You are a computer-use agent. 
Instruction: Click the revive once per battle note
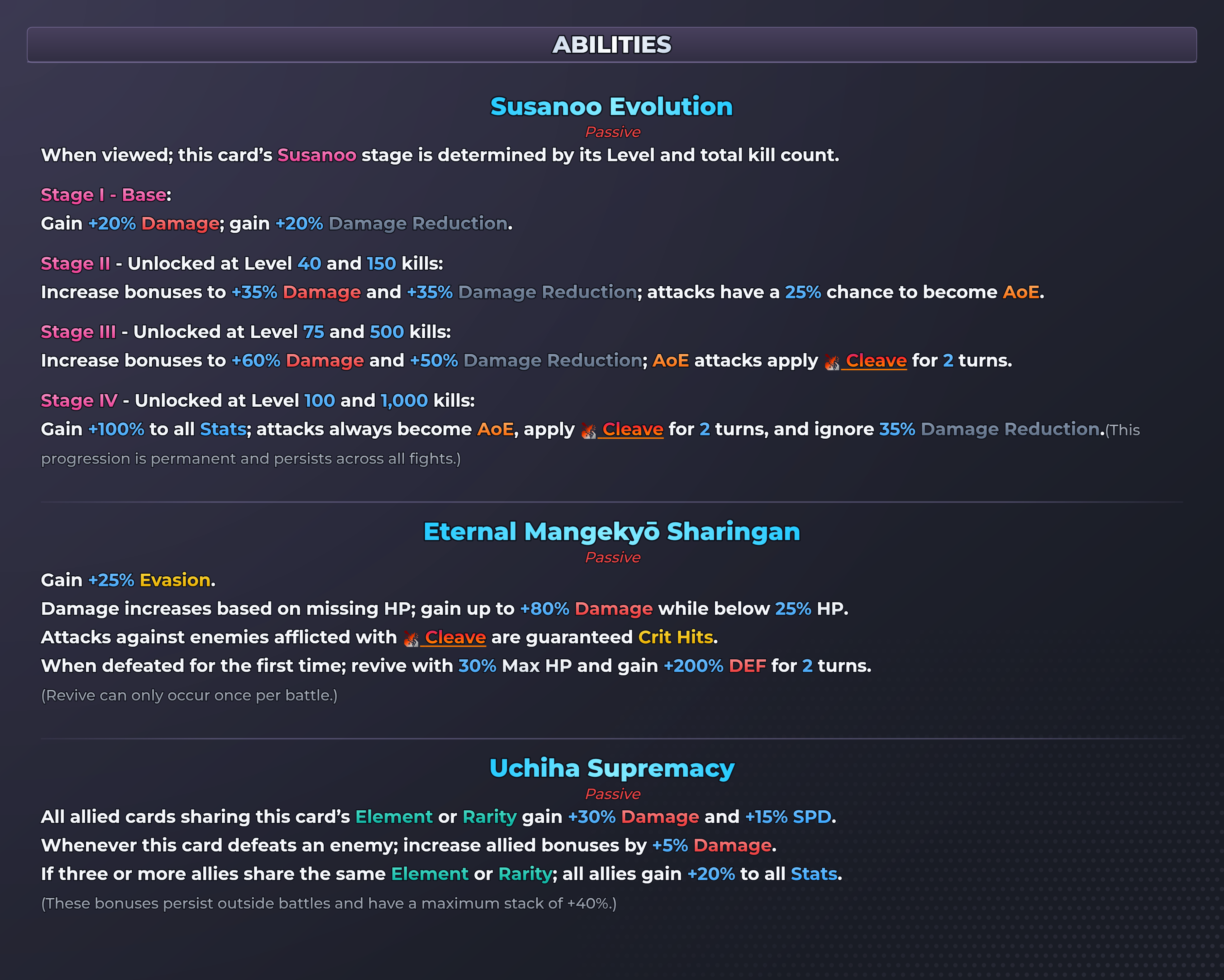[189, 695]
